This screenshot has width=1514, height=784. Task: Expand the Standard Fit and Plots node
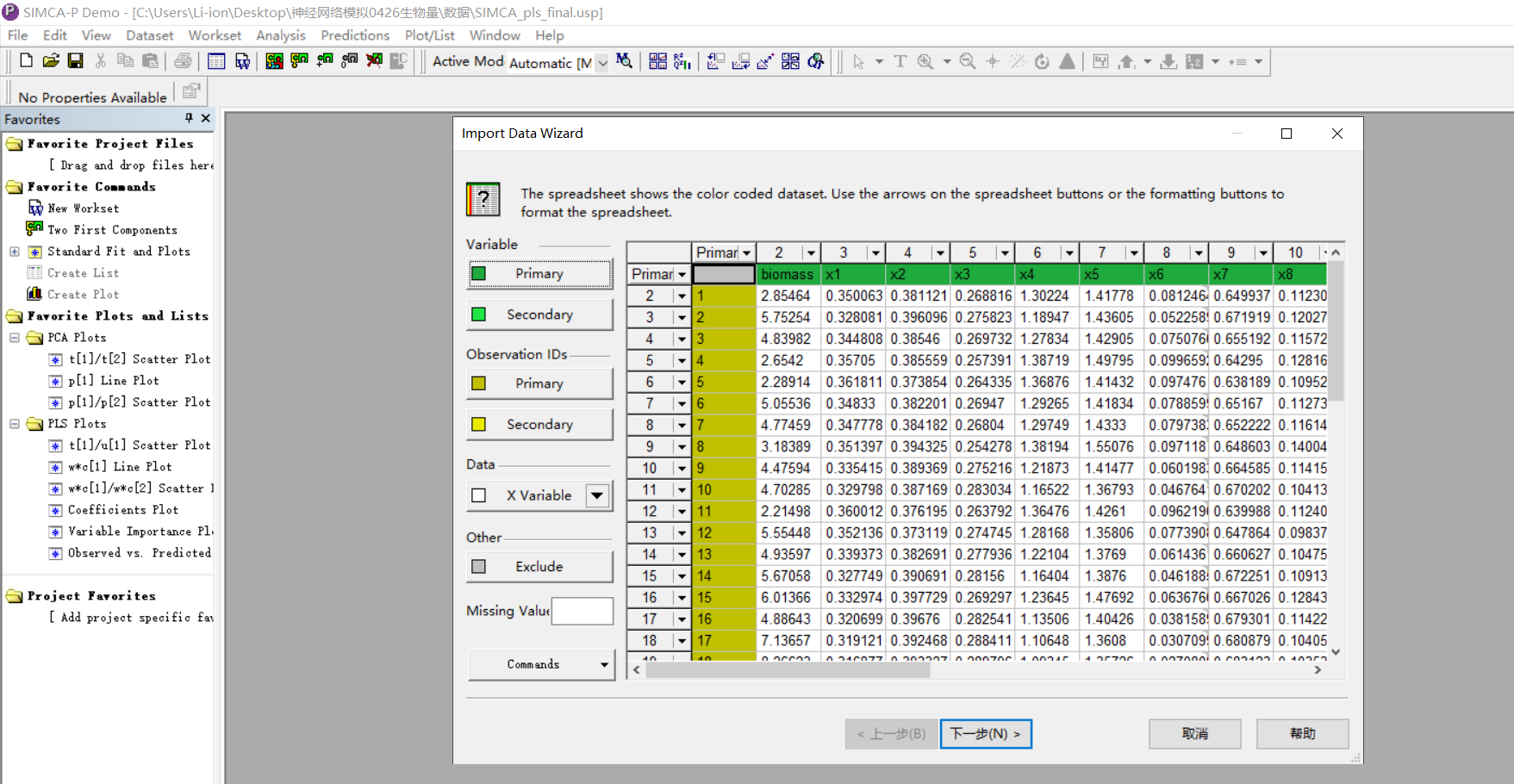(15, 252)
